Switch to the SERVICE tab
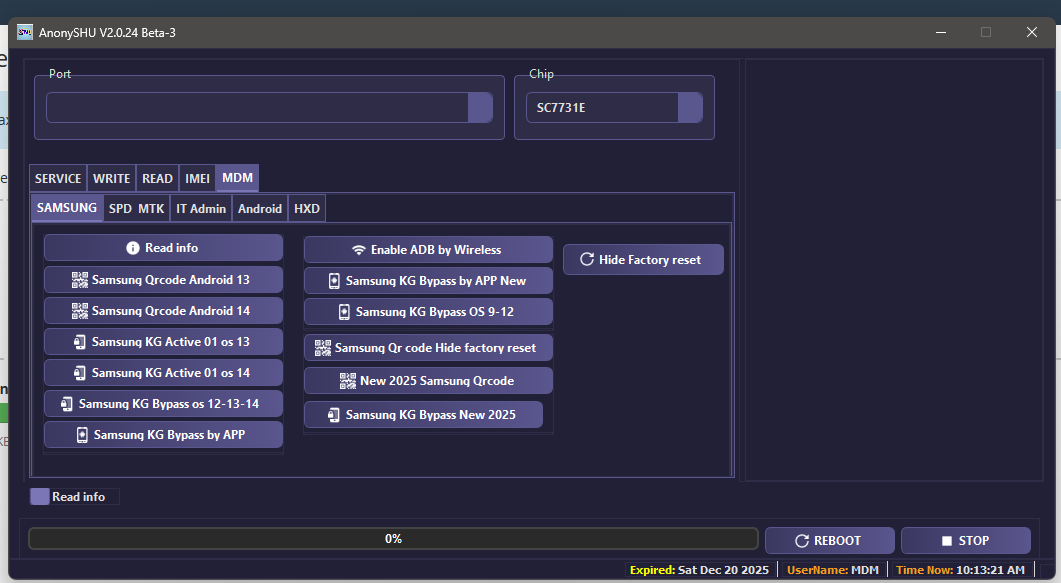This screenshot has width=1061, height=583. pyautogui.click(x=58, y=179)
